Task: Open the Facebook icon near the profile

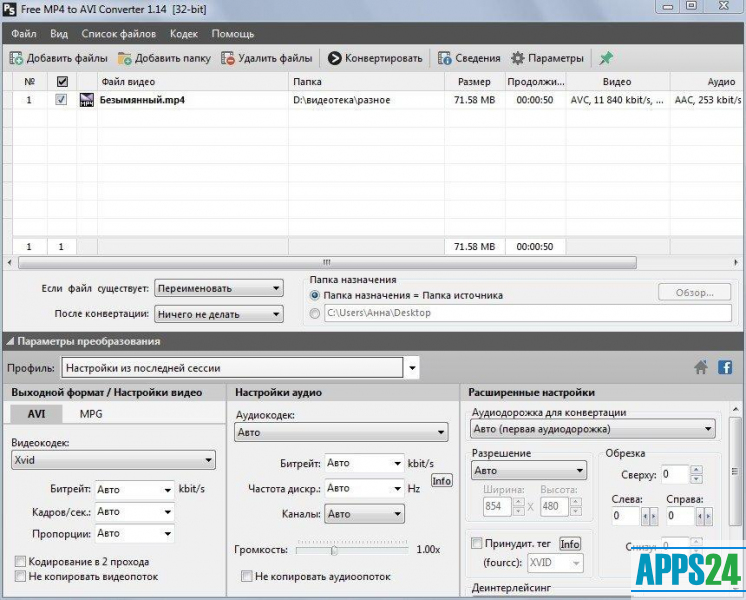Action: (725, 368)
